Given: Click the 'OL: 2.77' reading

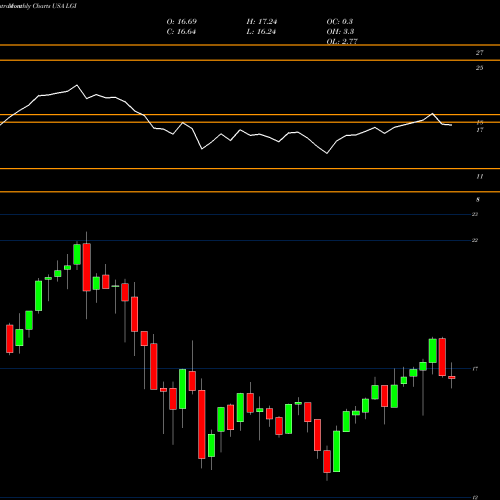Looking at the screenshot, I should [342, 41].
